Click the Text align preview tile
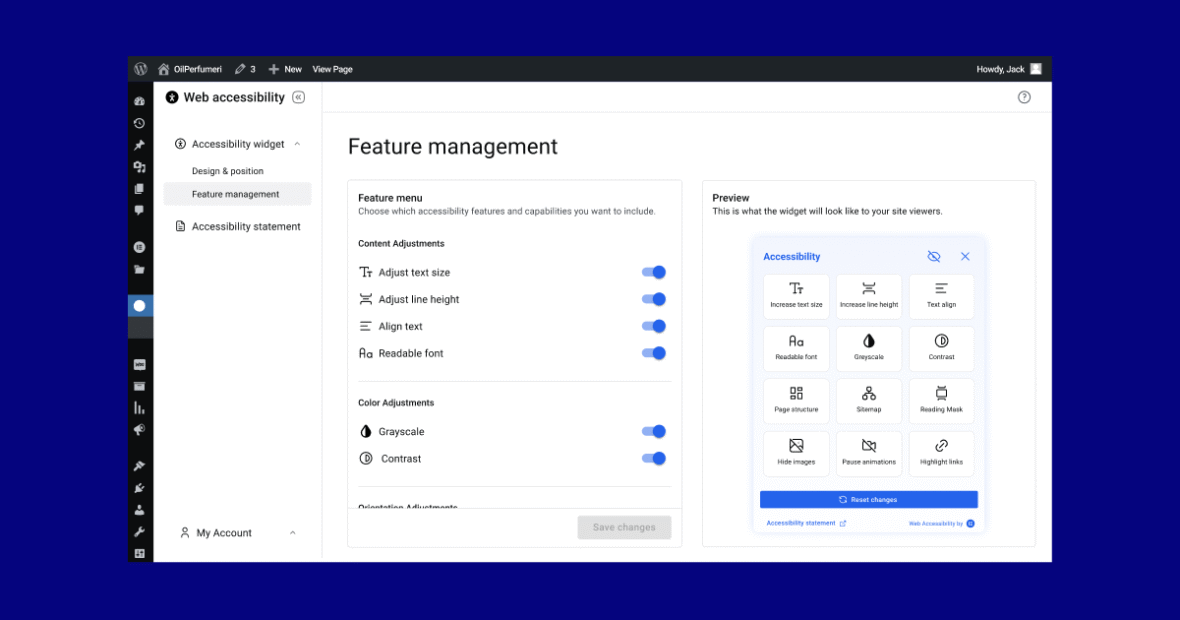This screenshot has width=1180, height=620. (941, 296)
